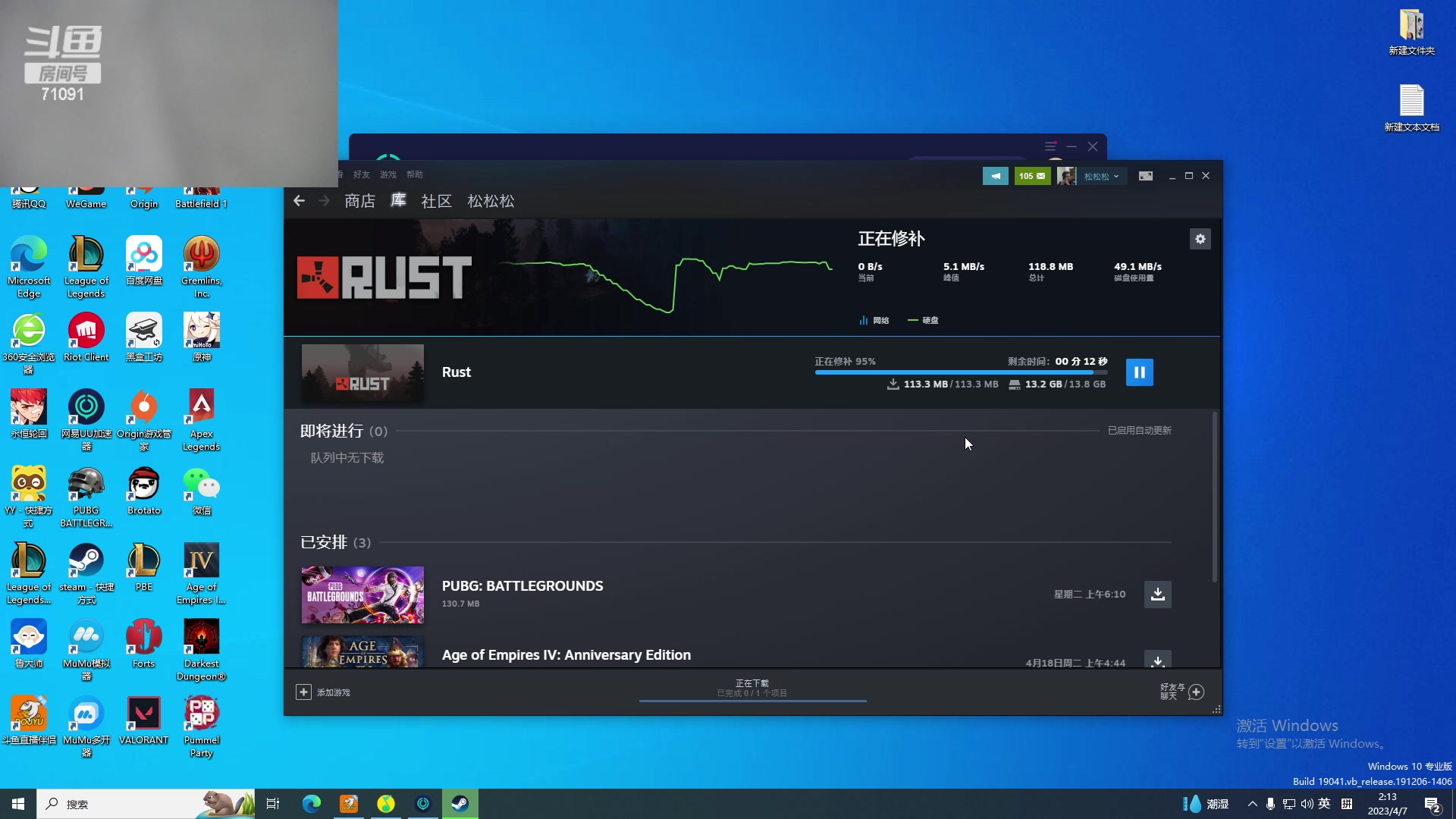Toggle the 网络 network graph legend
This screenshot has width=1456, height=819.
coord(874,321)
